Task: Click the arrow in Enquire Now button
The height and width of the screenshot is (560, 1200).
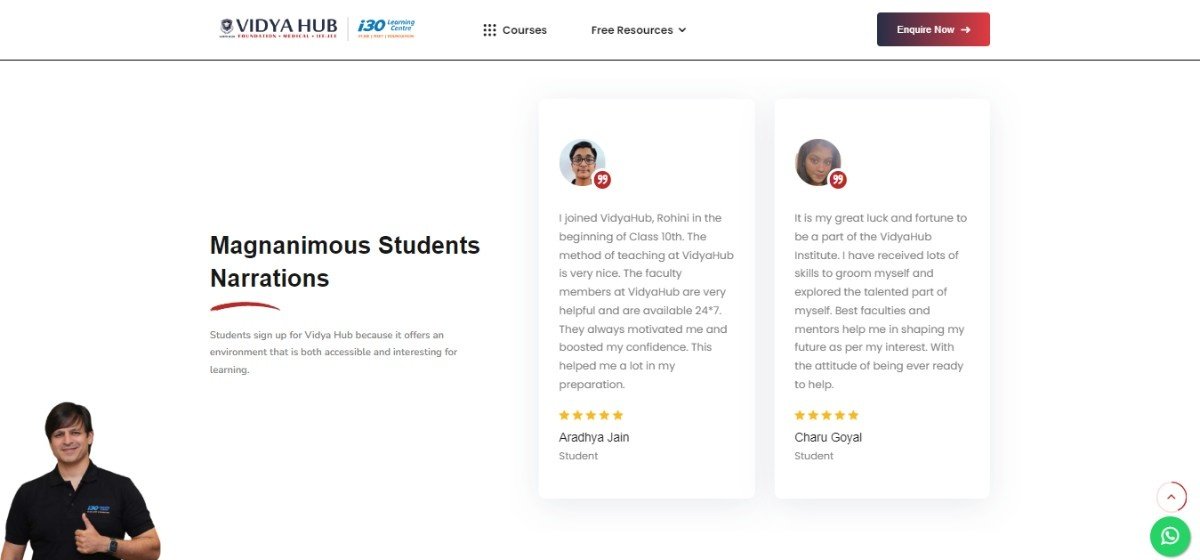Action: point(965,30)
